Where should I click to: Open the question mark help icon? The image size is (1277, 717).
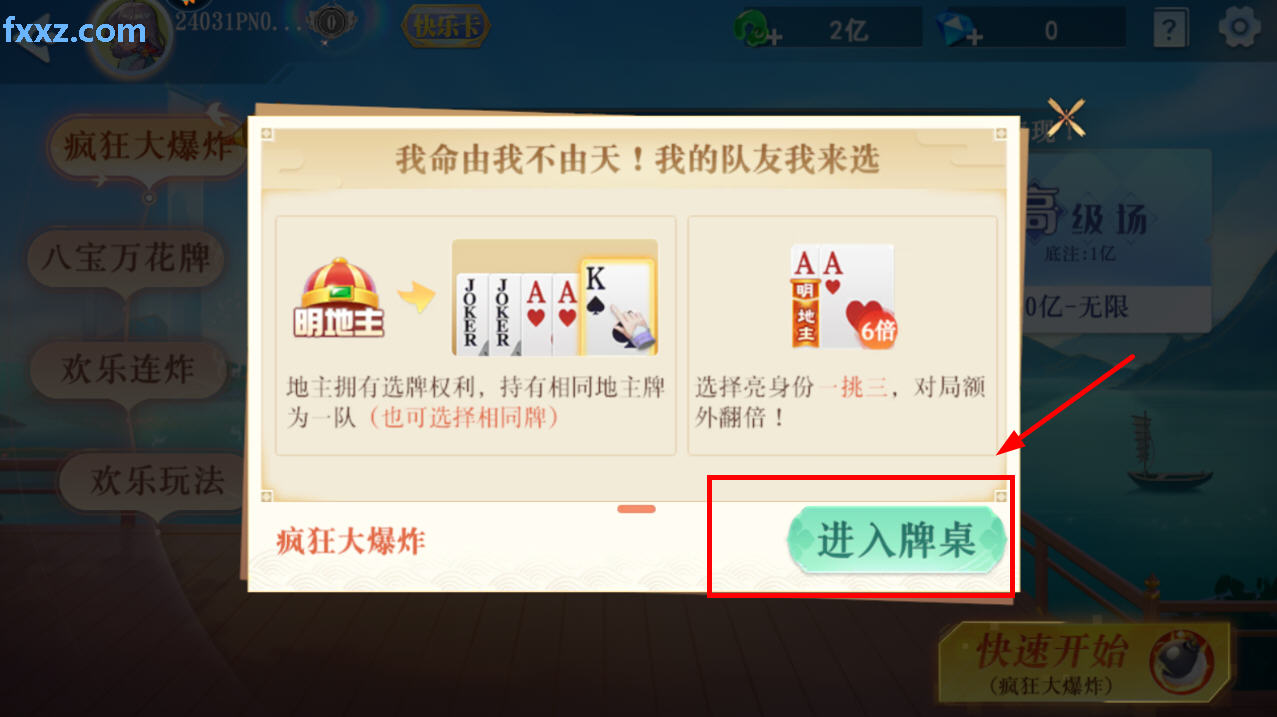click(x=1169, y=28)
